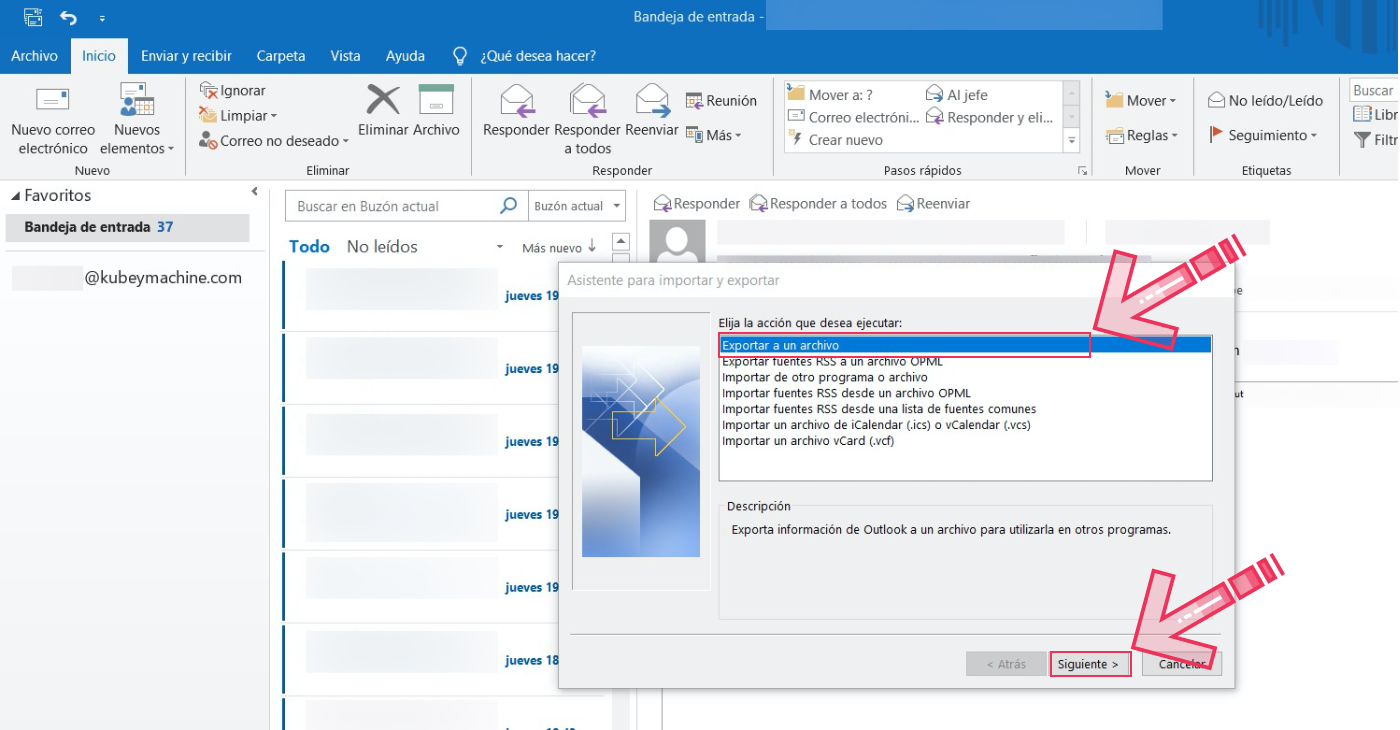Open the Vista tab
1400x730 pixels.
click(x=345, y=56)
